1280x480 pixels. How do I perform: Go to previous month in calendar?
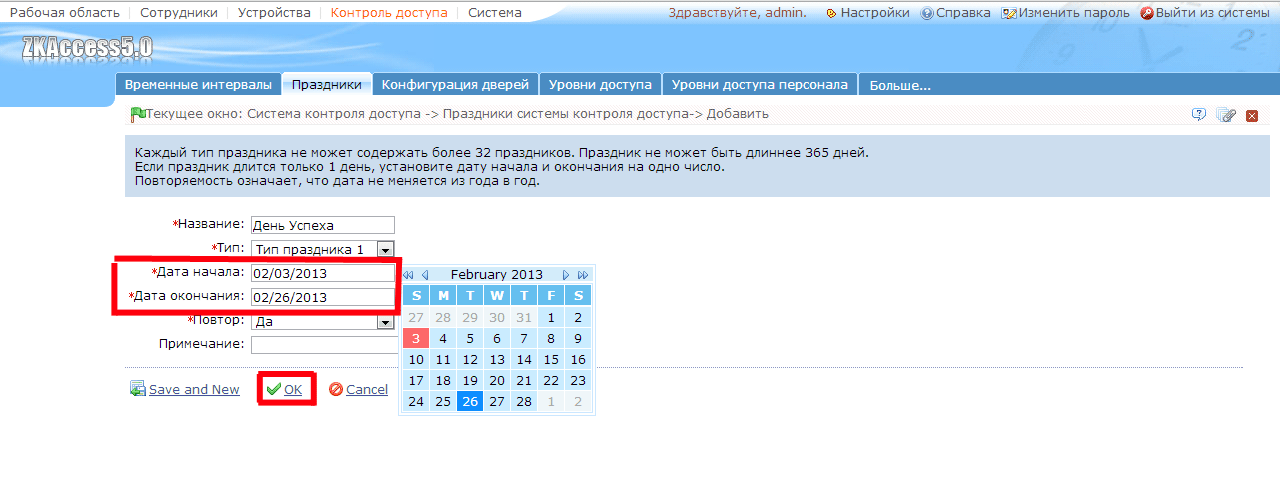tap(425, 275)
